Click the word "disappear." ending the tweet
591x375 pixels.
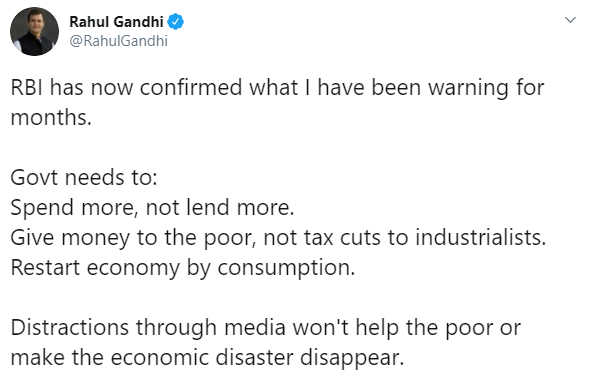click(x=352, y=358)
